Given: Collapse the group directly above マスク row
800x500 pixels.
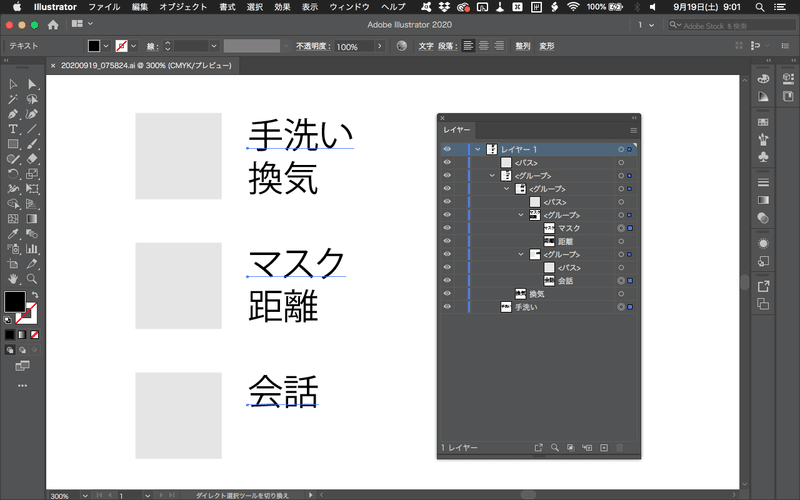Looking at the screenshot, I should [521, 215].
